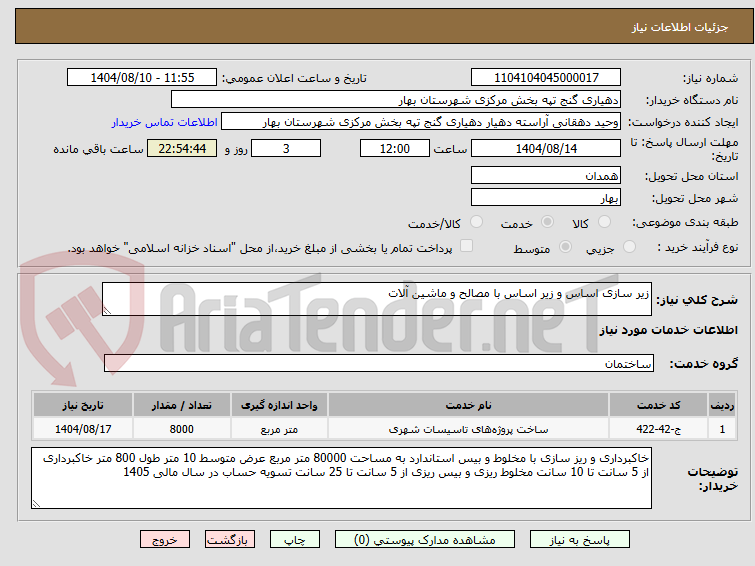The width and height of the screenshot is (755, 566).
Task: Click service name ساخت پروژه‌های تاسیسات شهری
Action: click(469, 429)
